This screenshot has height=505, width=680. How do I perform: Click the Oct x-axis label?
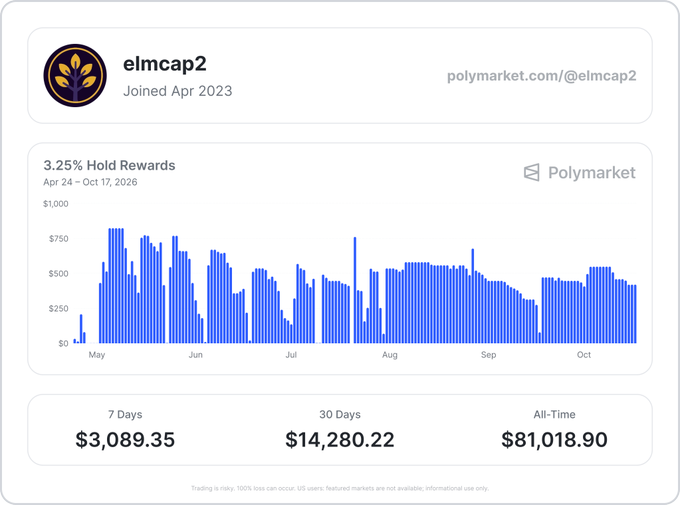pos(584,355)
